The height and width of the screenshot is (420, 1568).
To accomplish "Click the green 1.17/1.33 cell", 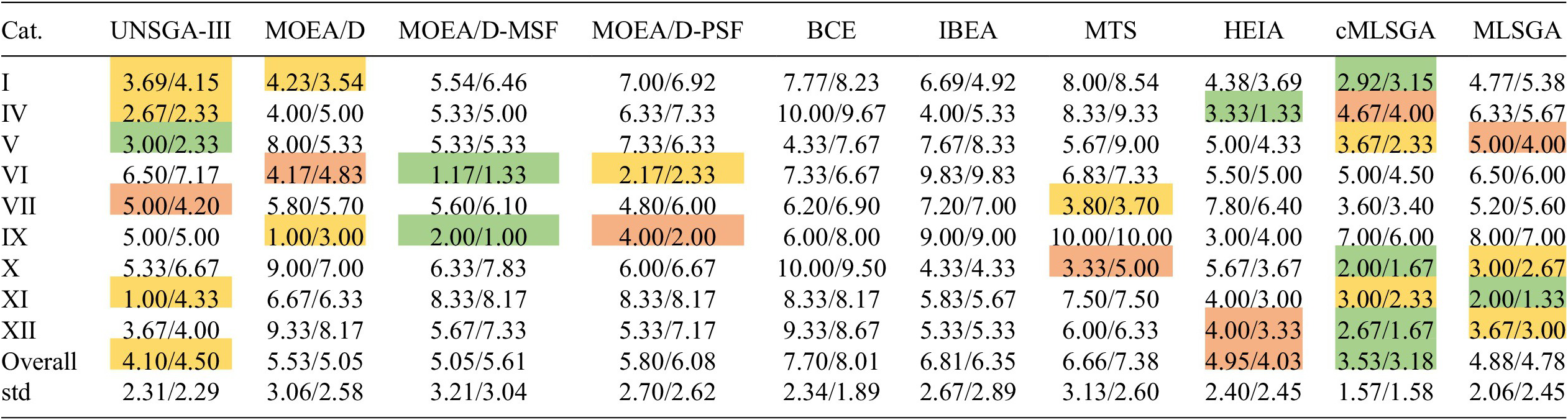I will [x=478, y=174].
